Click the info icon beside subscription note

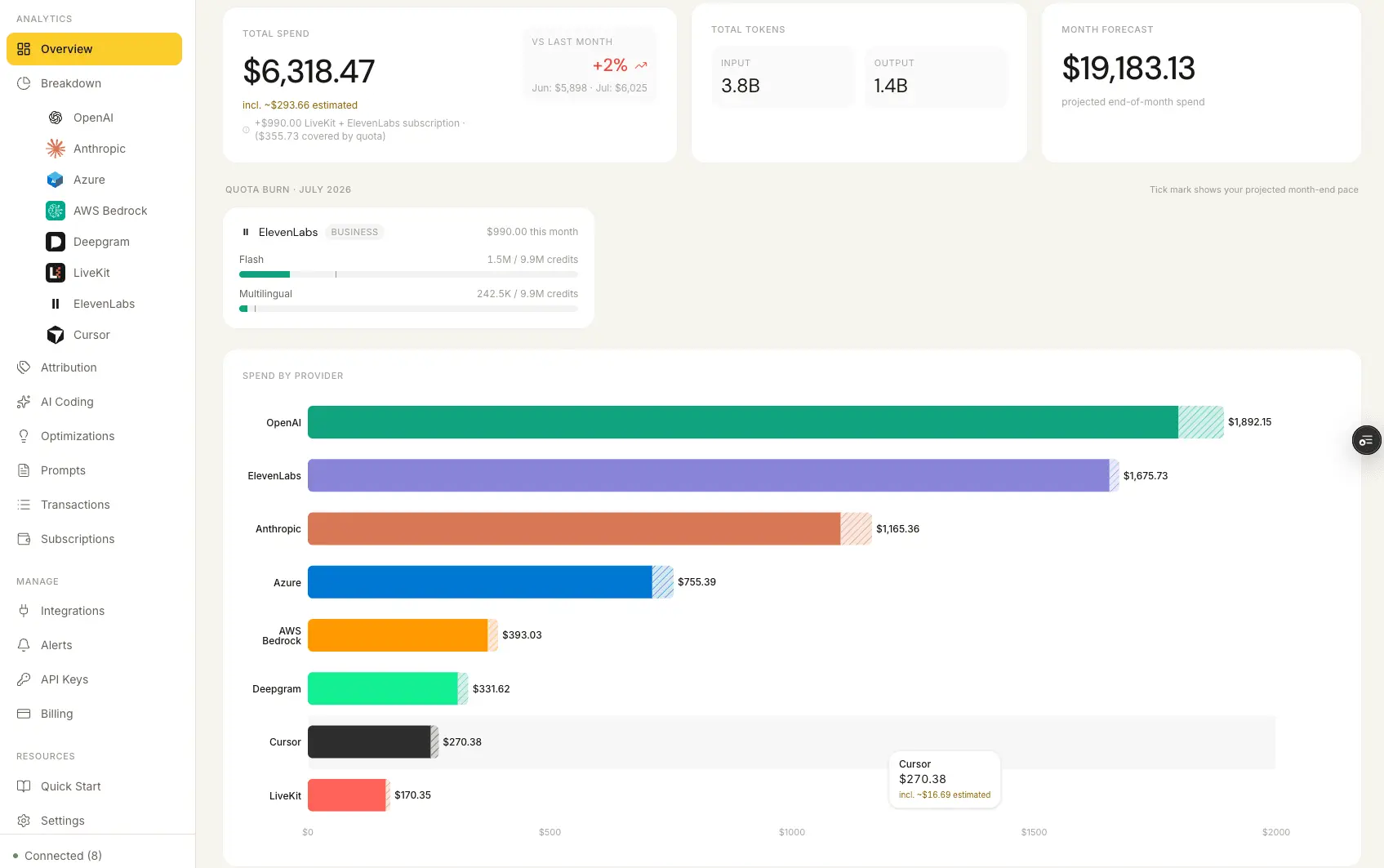(246, 130)
